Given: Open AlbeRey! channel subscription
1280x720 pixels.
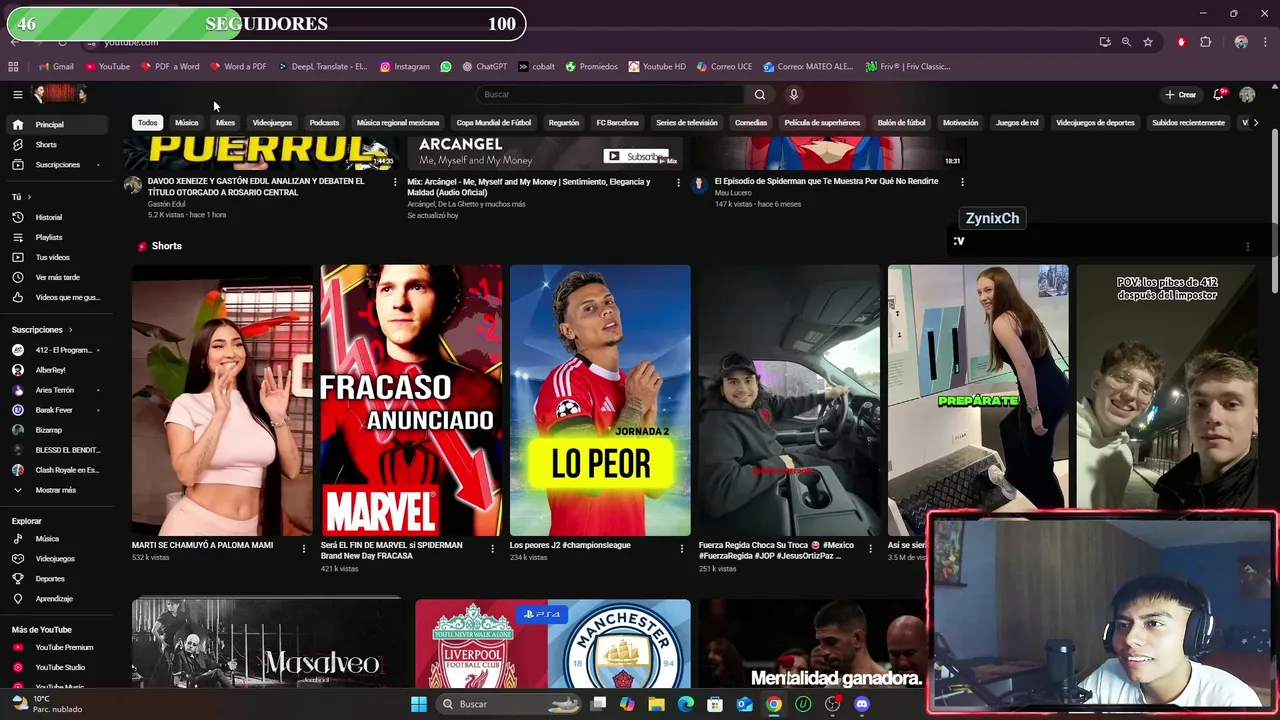Looking at the screenshot, I should coord(57,370).
